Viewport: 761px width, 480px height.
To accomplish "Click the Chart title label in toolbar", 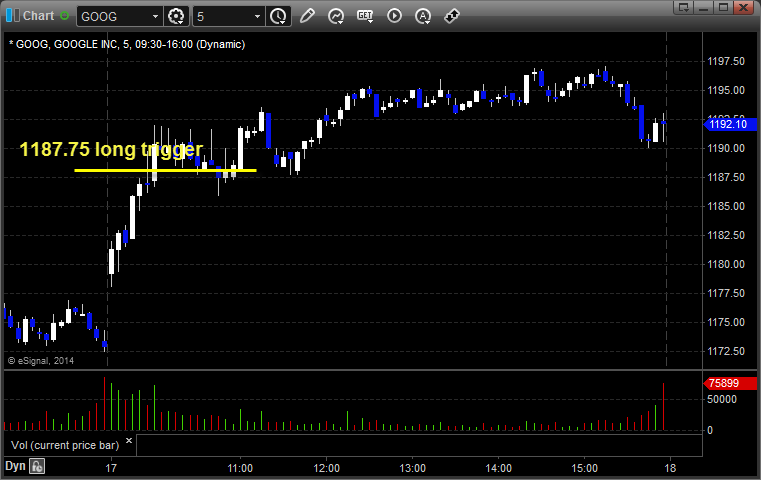I will pos(39,16).
